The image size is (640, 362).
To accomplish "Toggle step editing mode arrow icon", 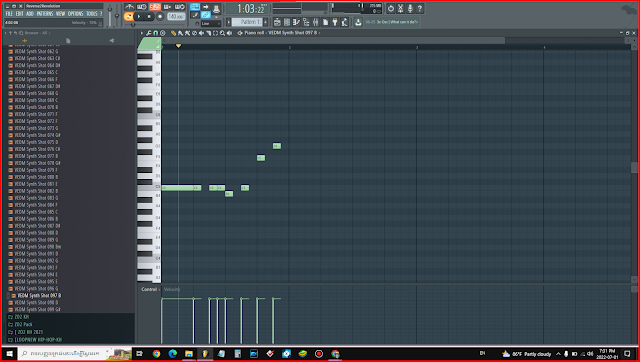I will pyautogui.click(x=205, y=7).
